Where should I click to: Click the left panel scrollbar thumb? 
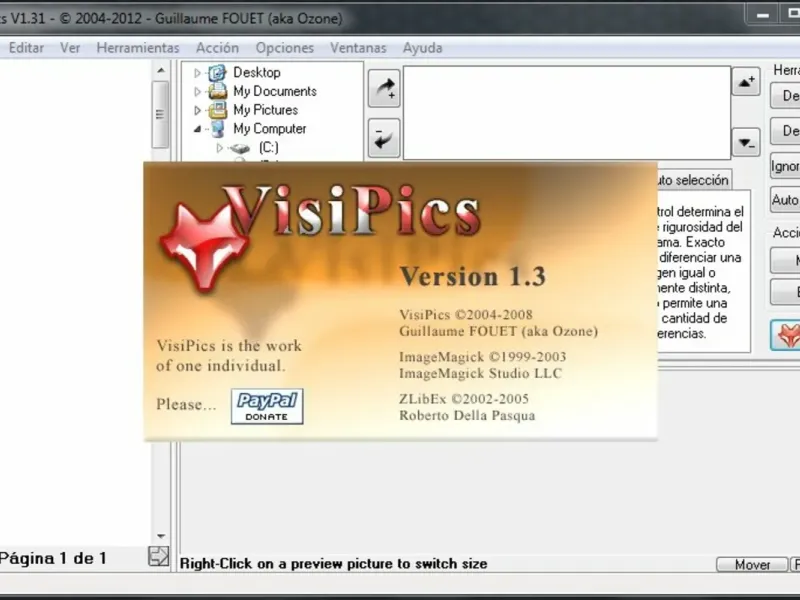click(x=160, y=114)
